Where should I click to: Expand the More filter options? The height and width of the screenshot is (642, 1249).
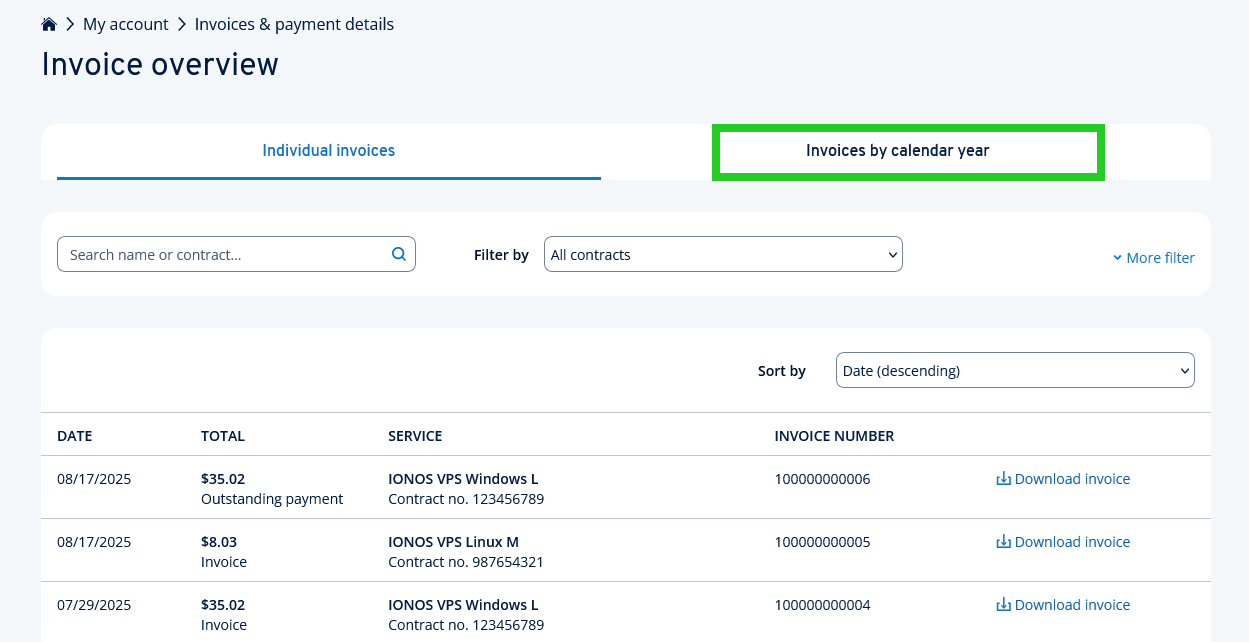(x=1160, y=257)
